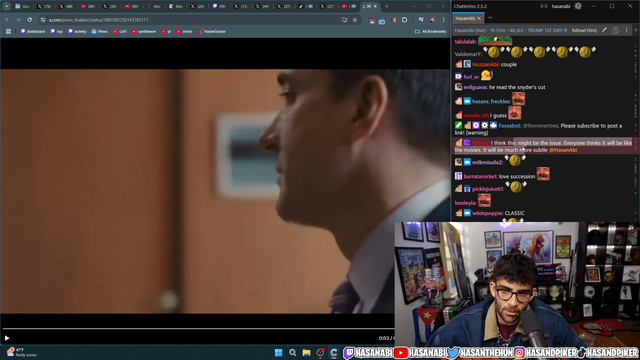Open the activity bookmark
Image resolution: width=640 pixels, height=360 pixels.
tap(77, 31)
